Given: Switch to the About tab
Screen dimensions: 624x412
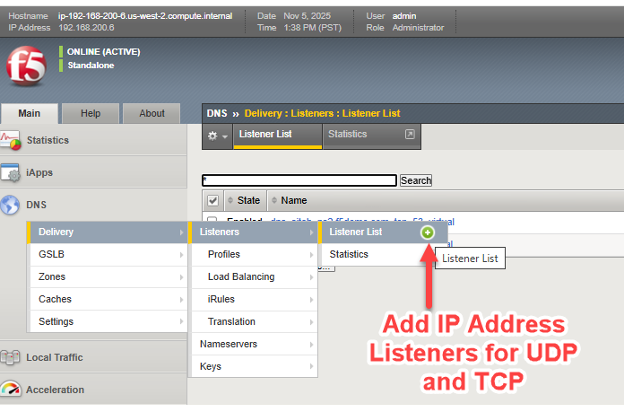Looking at the screenshot, I should pos(152,113).
